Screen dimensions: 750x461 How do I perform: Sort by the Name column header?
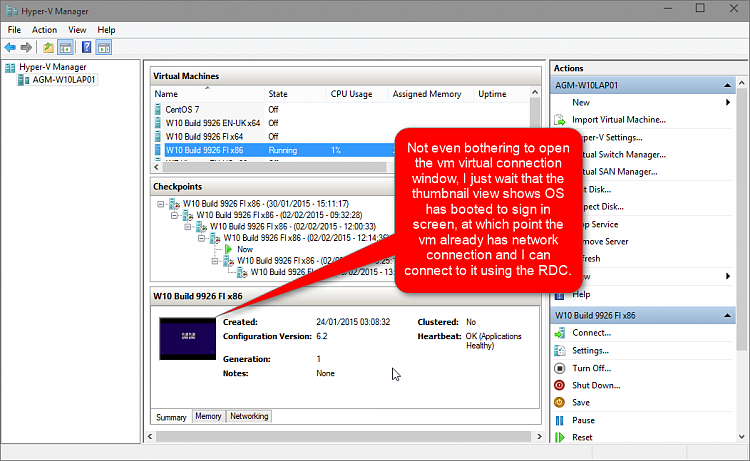(x=207, y=94)
